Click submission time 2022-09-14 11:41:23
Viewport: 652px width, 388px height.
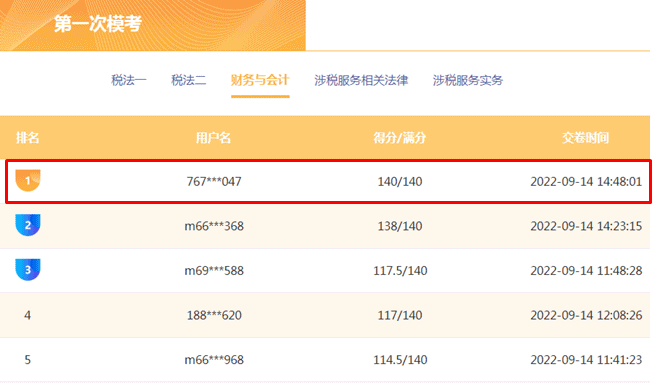pos(586,360)
